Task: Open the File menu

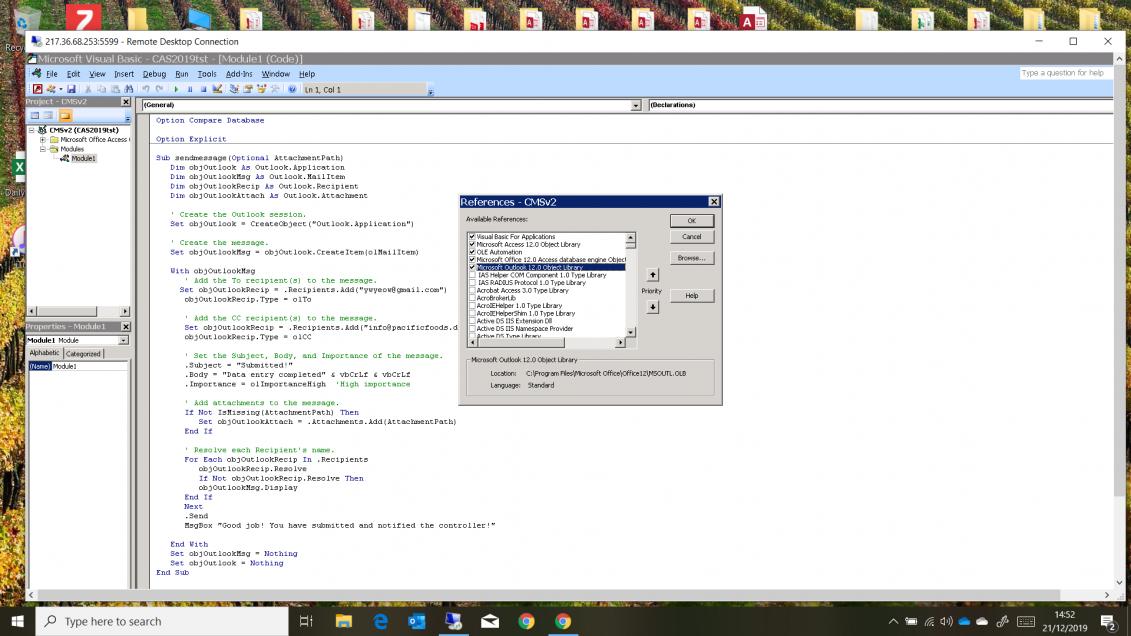Action: pos(52,74)
